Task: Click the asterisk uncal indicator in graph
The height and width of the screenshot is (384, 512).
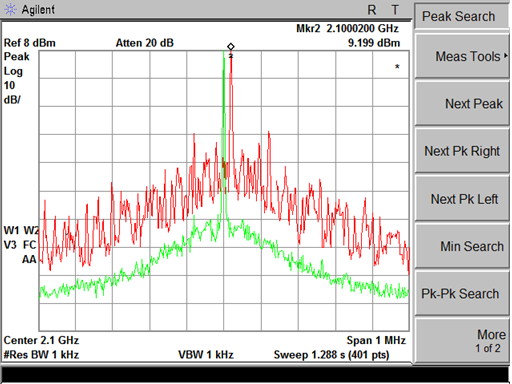Action: pos(397,67)
